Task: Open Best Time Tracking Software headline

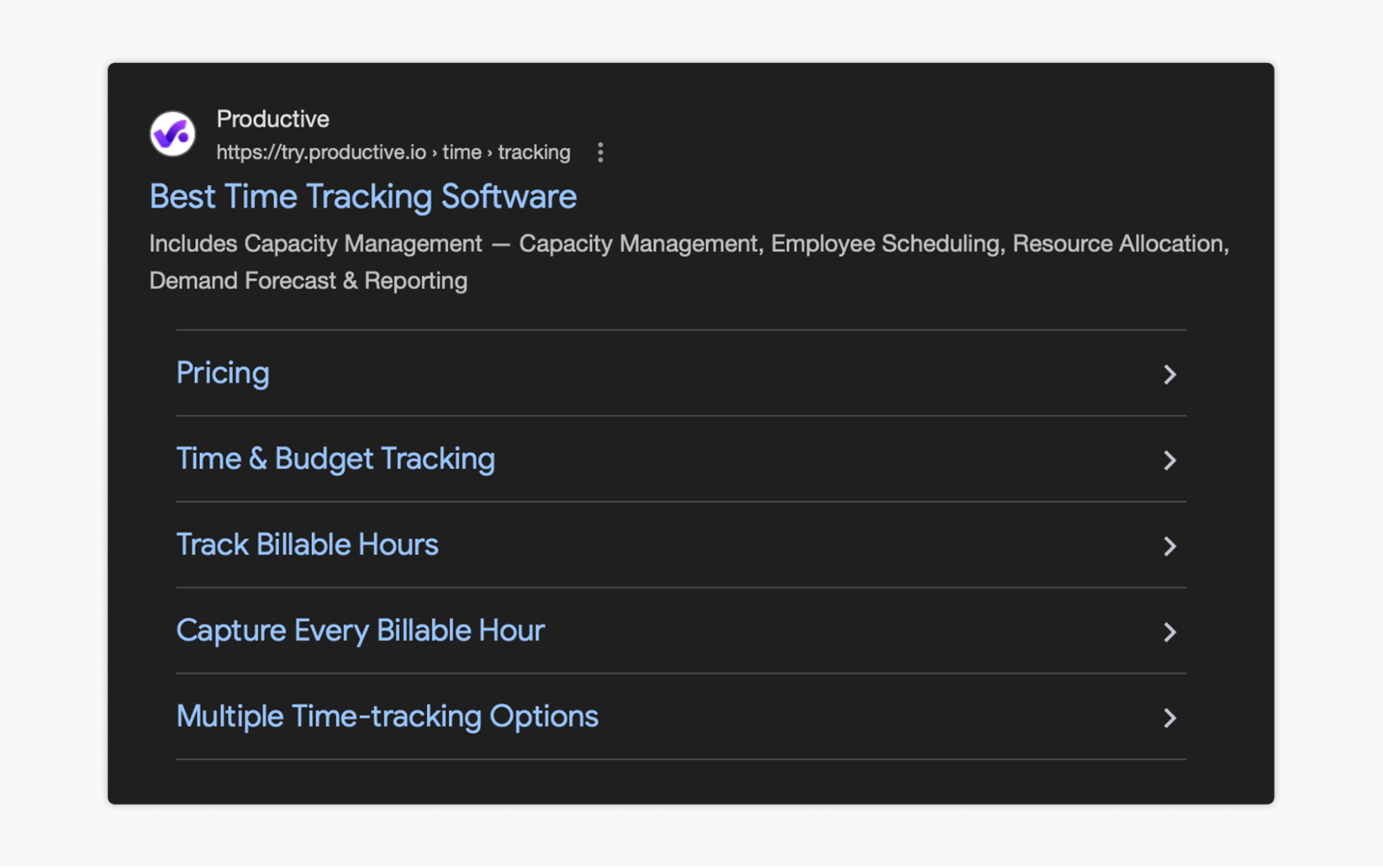Action: tap(363, 196)
